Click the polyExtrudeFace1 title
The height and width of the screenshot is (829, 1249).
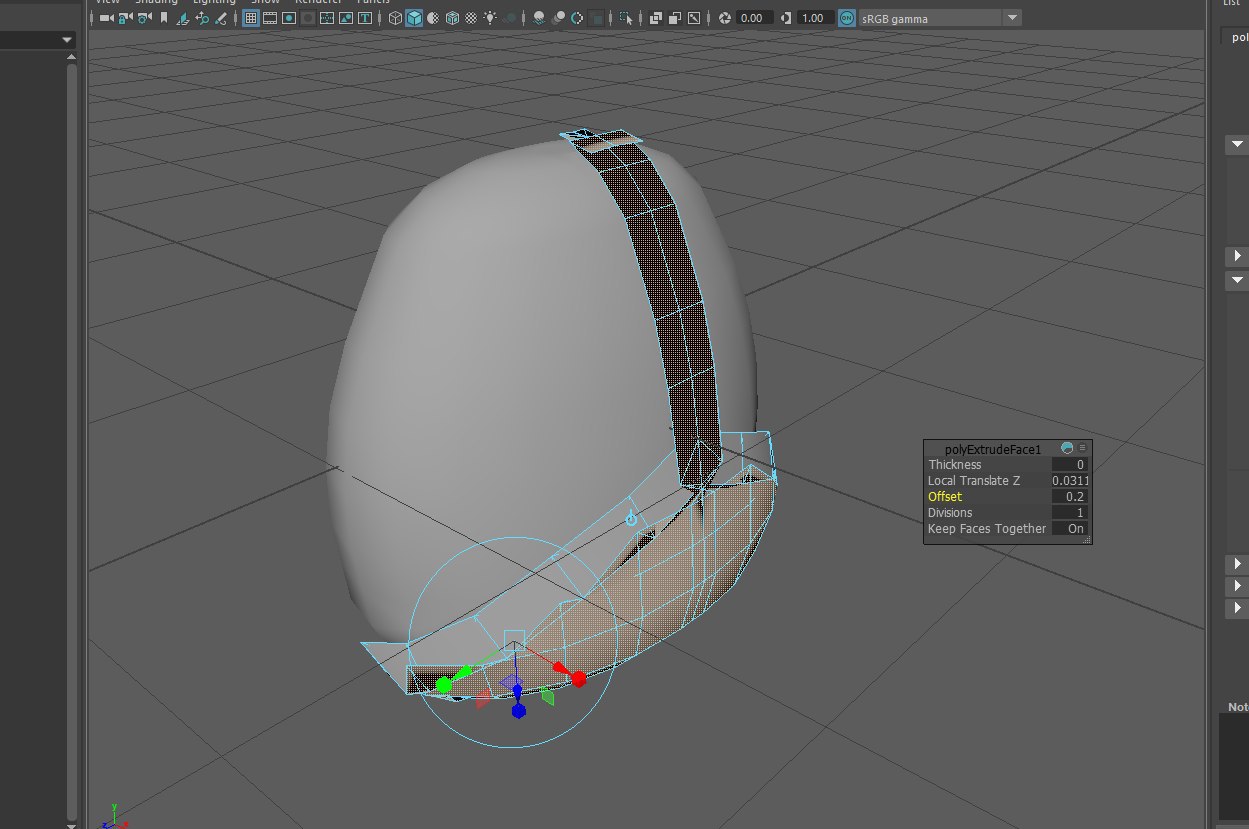click(x=993, y=449)
